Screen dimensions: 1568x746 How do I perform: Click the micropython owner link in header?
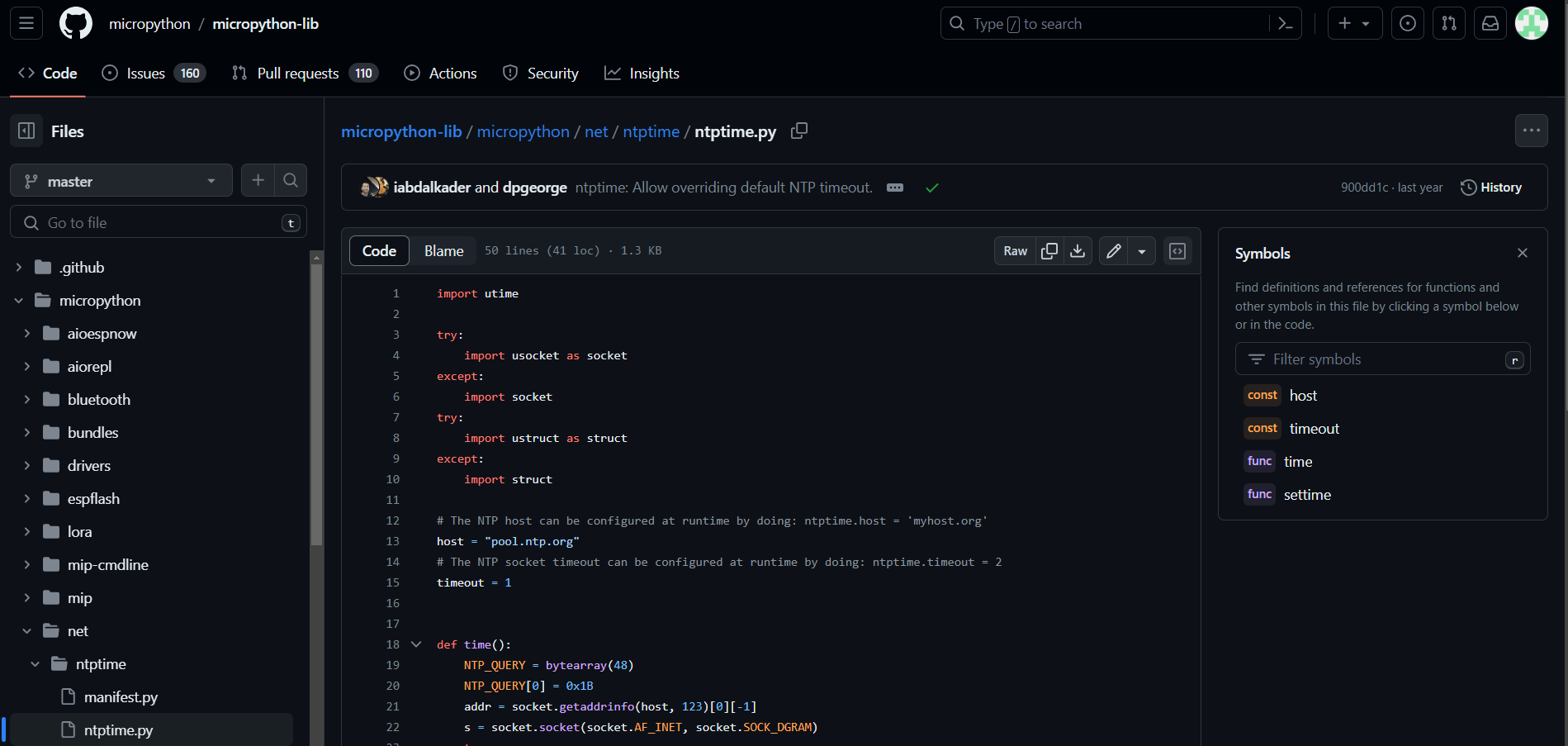(x=149, y=24)
